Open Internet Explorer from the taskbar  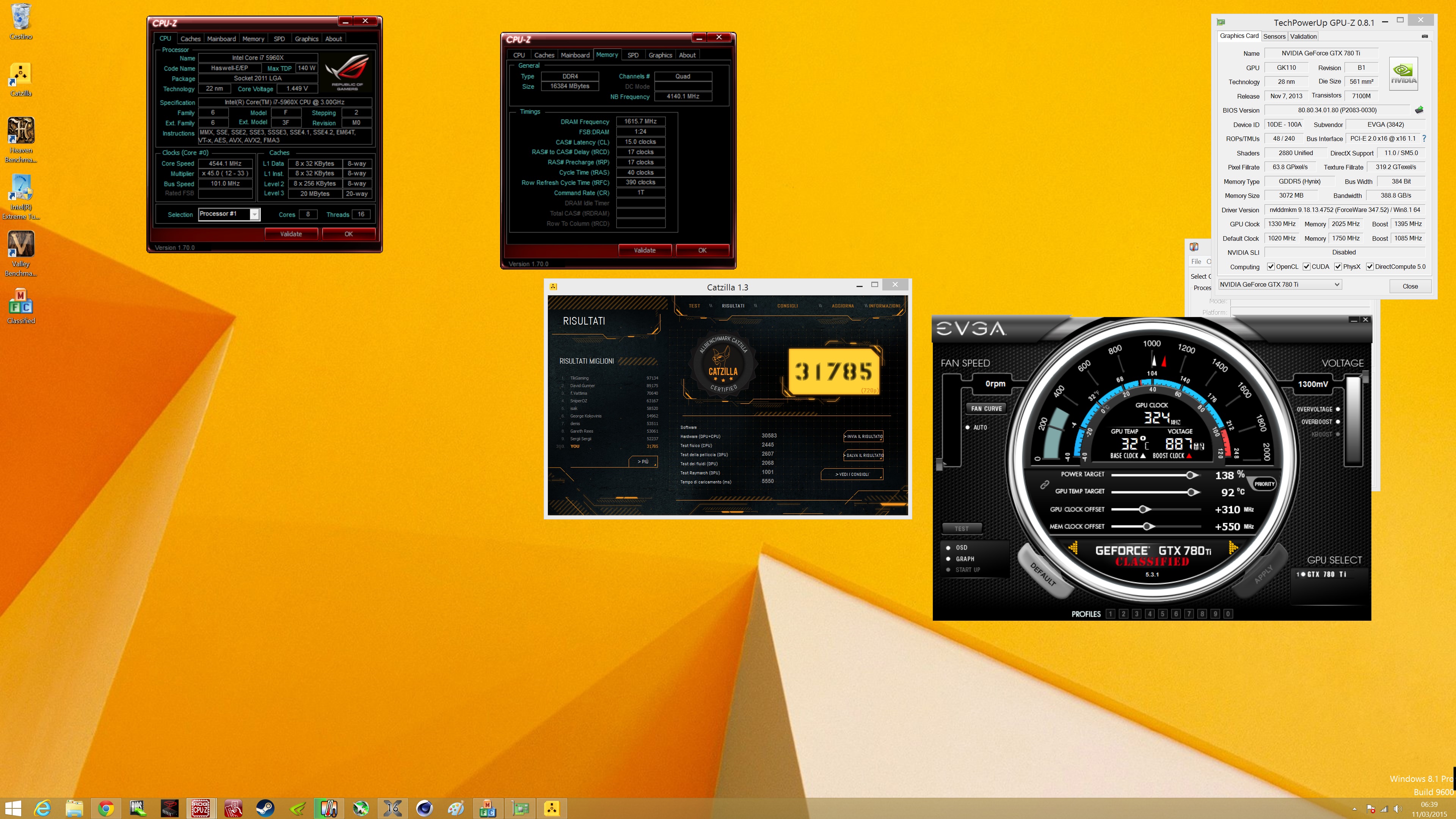(42, 808)
